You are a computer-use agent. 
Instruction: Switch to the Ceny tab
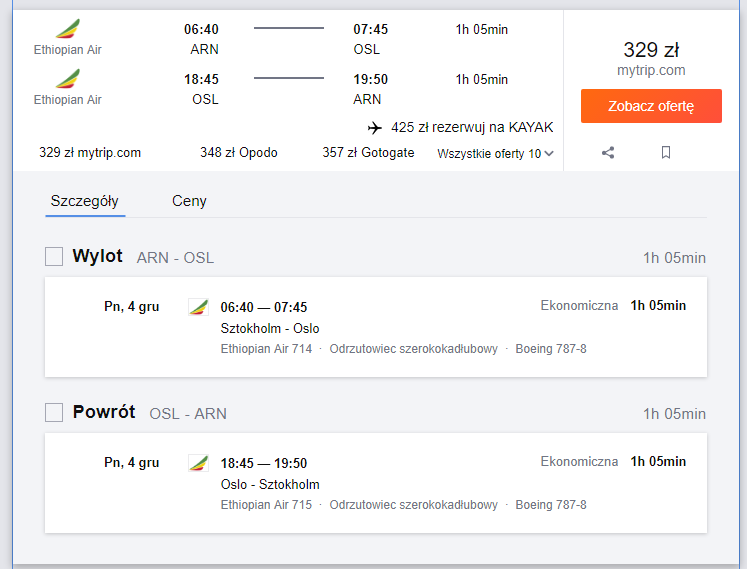189,201
